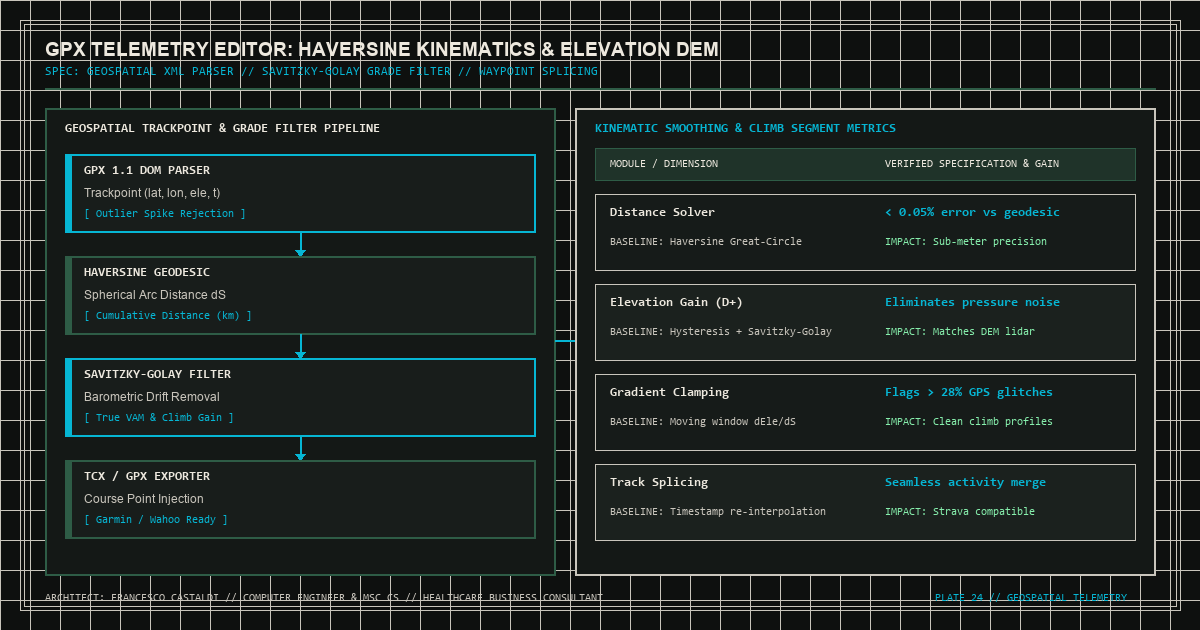Click the architect Francesco Castaldi footer credit
This screenshot has height=630, width=1200.
pyautogui.click(x=324, y=598)
